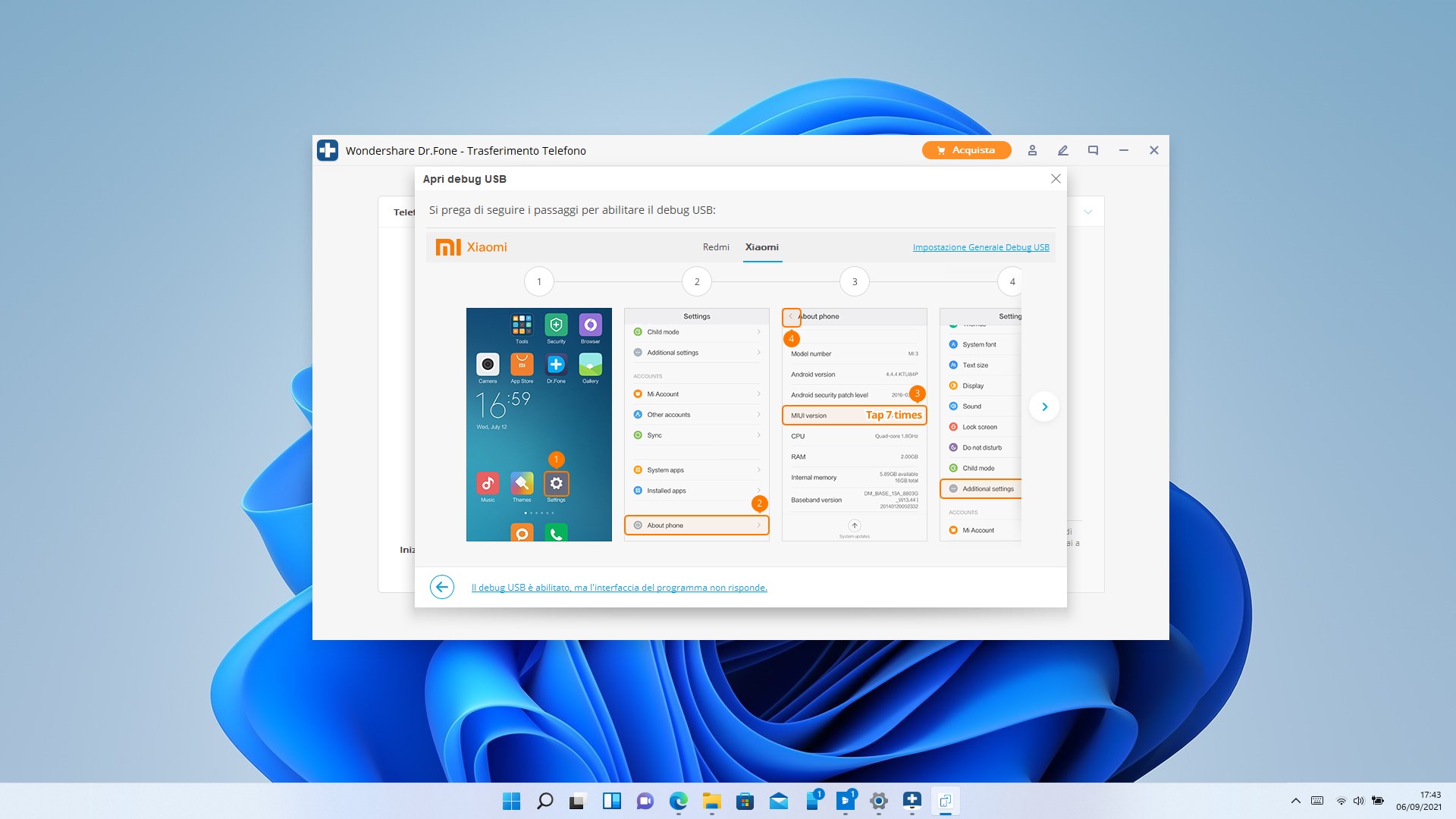This screenshot has width=1456, height=819.
Task: Open Windows Settings gear in taskbar
Action: tap(879, 801)
